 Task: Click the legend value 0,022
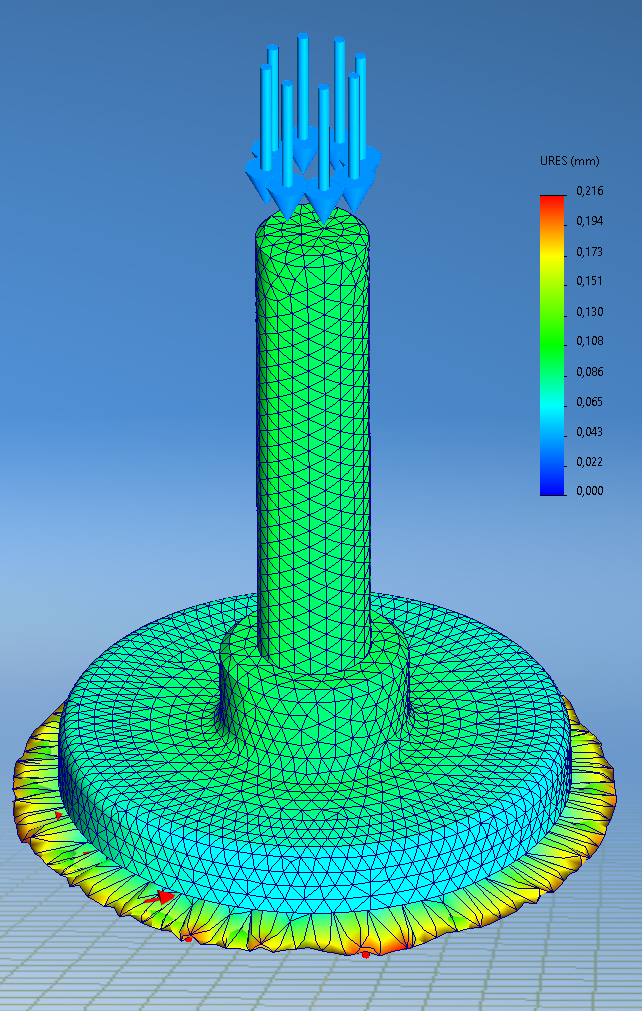pyautogui.click(x=589, y=462)
